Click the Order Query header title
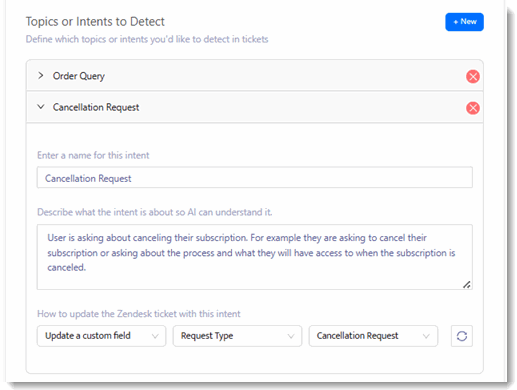Image resolution: width=517 pixels, height=390 pixels. (x=79, y=76)
